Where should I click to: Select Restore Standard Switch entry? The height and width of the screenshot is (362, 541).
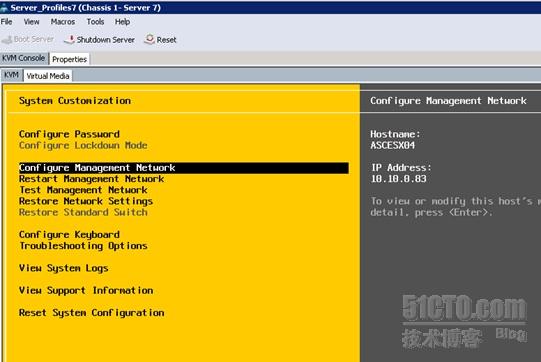[83, 212]
